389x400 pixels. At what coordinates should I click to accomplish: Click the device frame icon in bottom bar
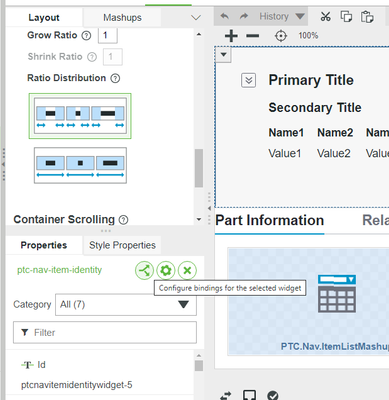(x=249, y=395)
